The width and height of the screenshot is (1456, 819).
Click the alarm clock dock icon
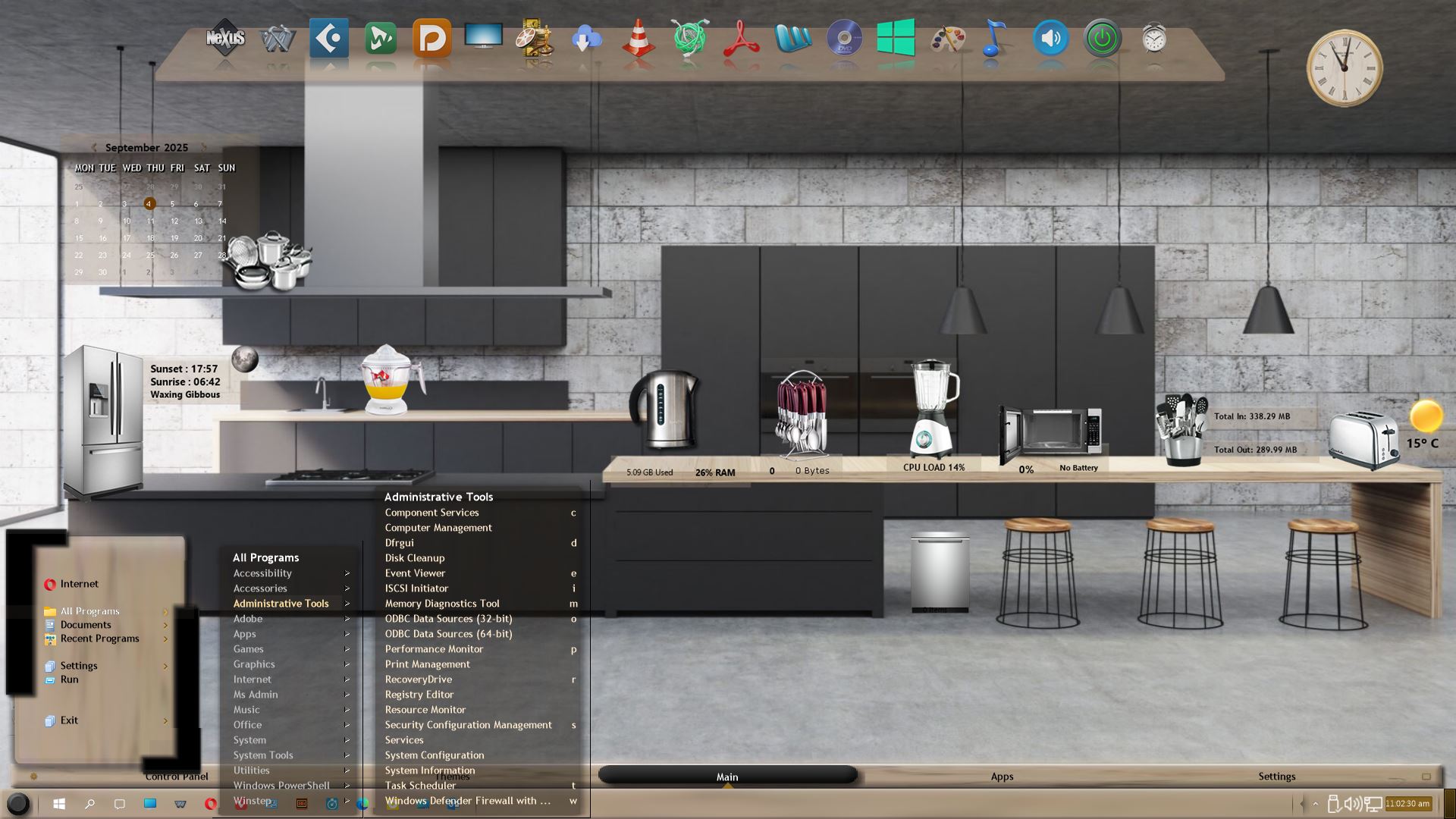tap(1153, 38)
